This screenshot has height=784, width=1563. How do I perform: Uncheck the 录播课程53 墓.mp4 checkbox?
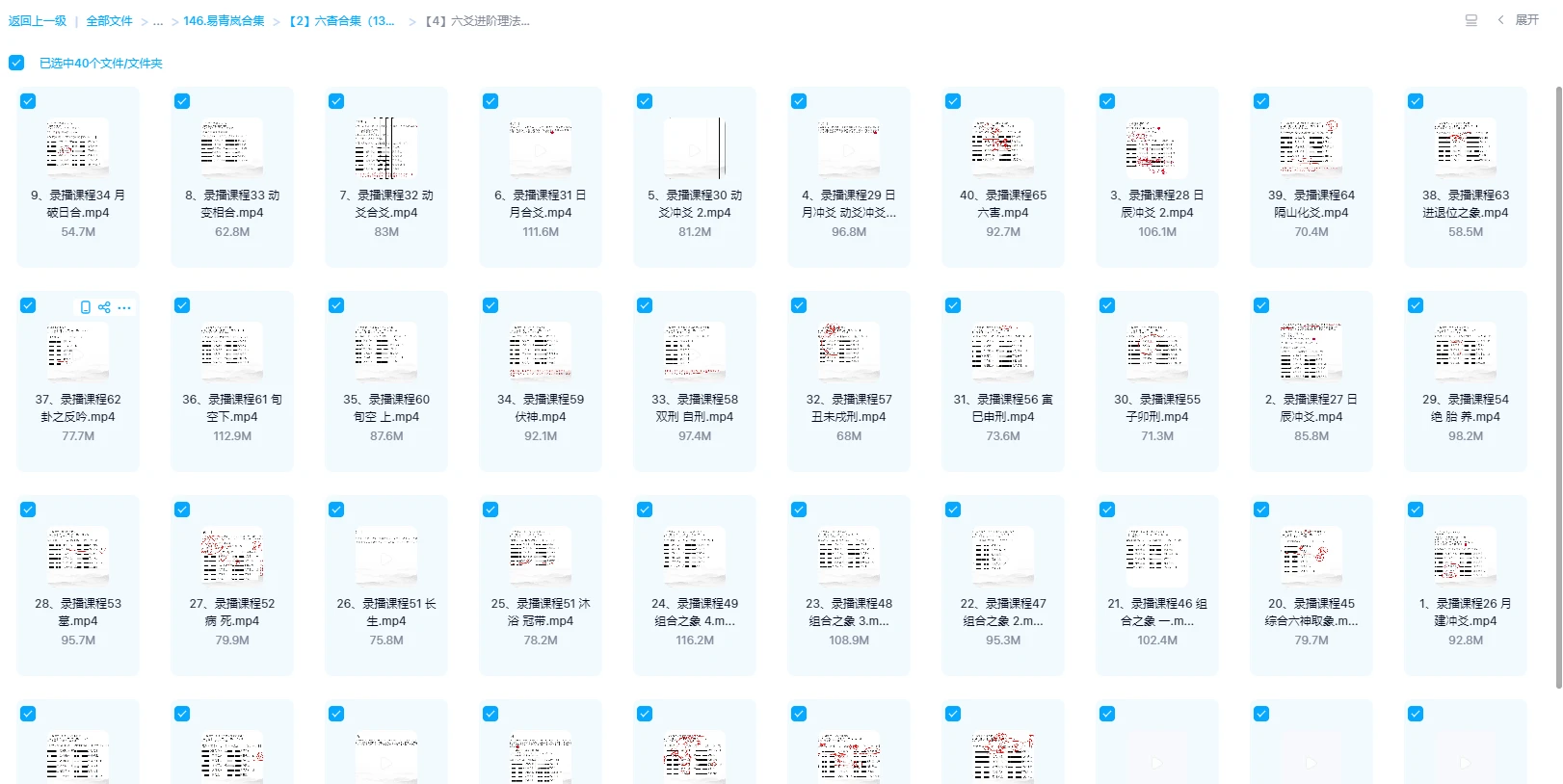coord(28,510)
